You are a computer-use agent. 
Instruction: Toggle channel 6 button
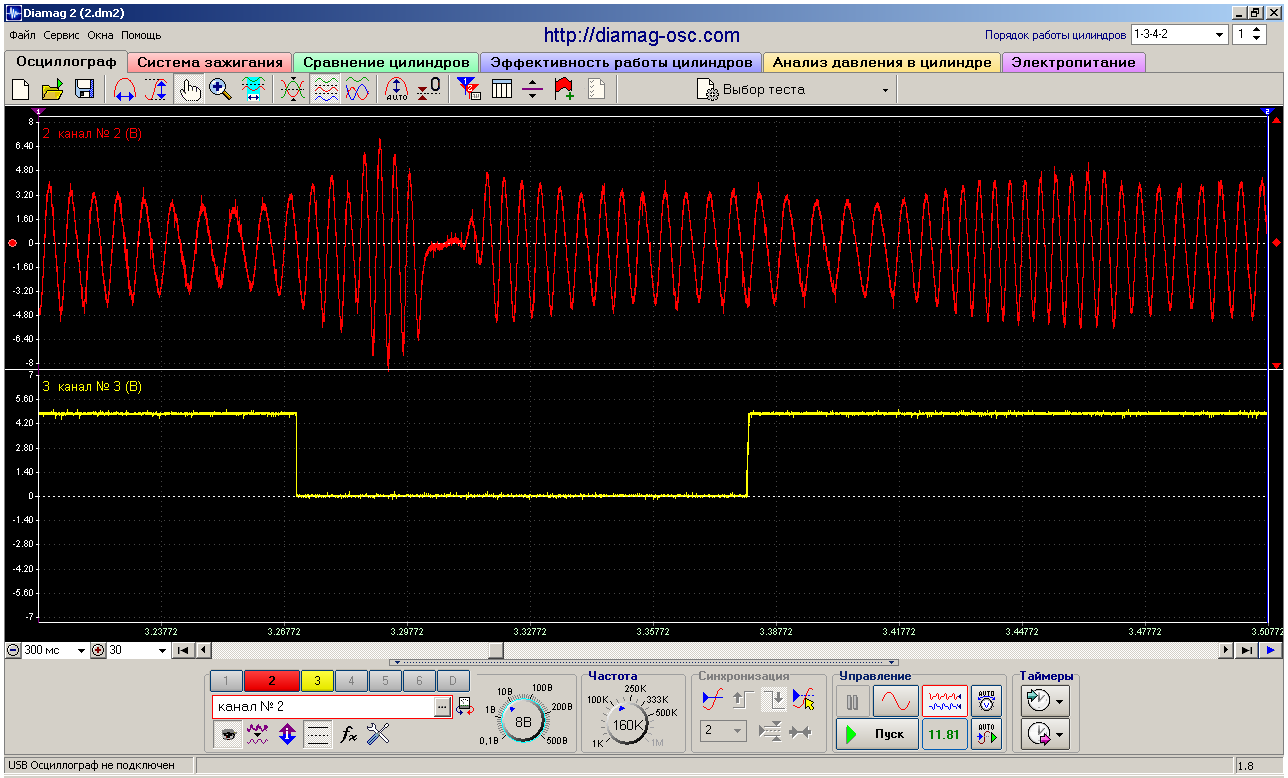(419, 681)
